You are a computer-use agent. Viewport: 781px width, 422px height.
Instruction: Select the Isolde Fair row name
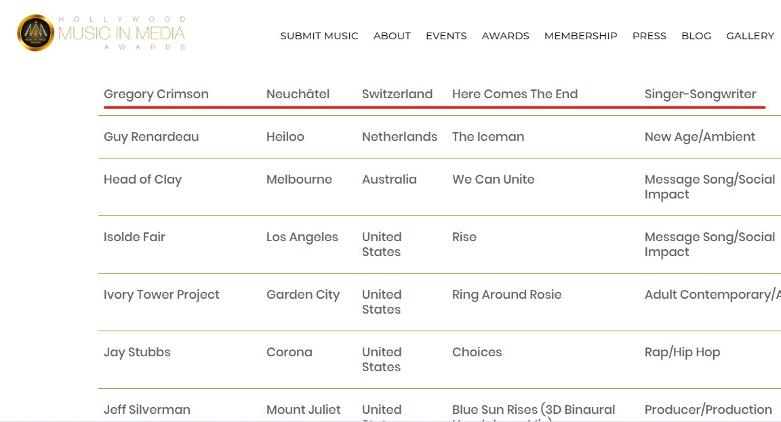(134, 237)
